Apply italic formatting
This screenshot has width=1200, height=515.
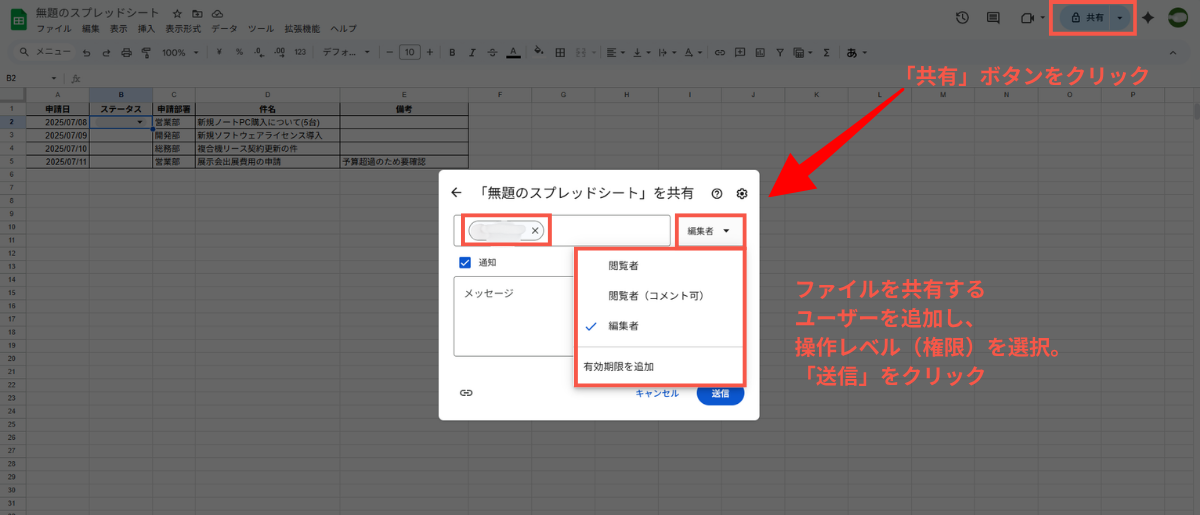[x=472, y=52]
